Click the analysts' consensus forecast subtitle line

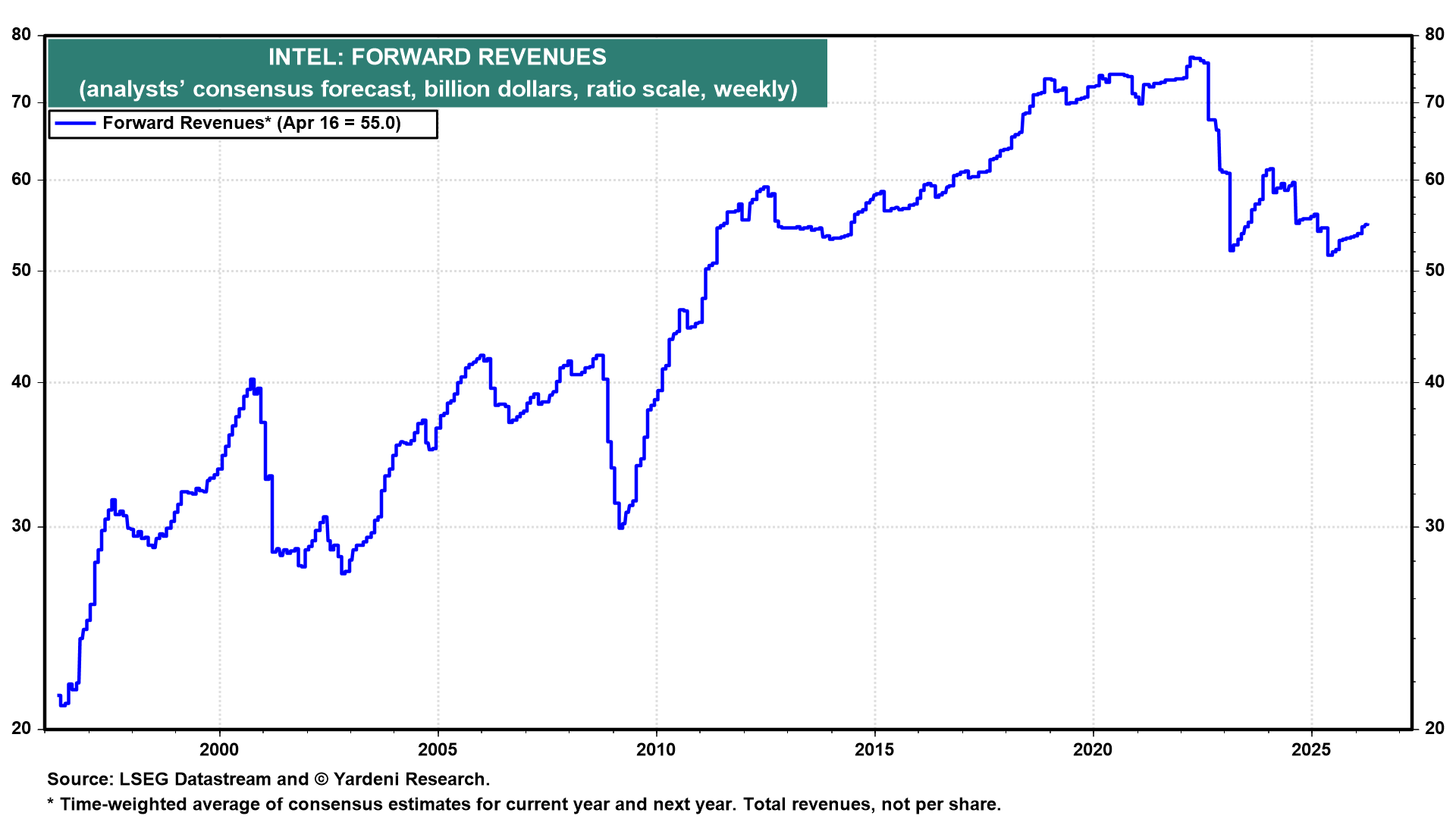click(438, 89)
